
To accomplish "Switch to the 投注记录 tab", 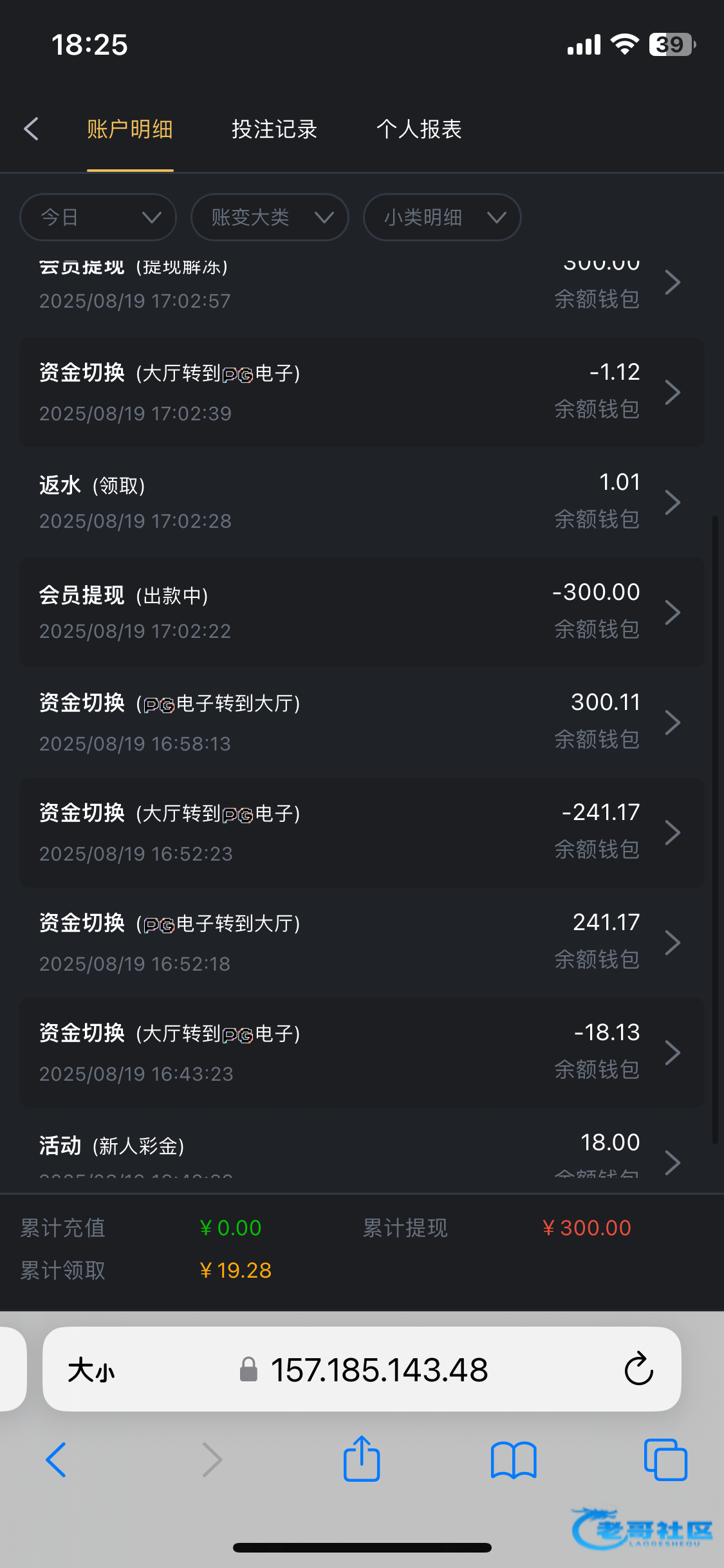I will click(274, 129).
